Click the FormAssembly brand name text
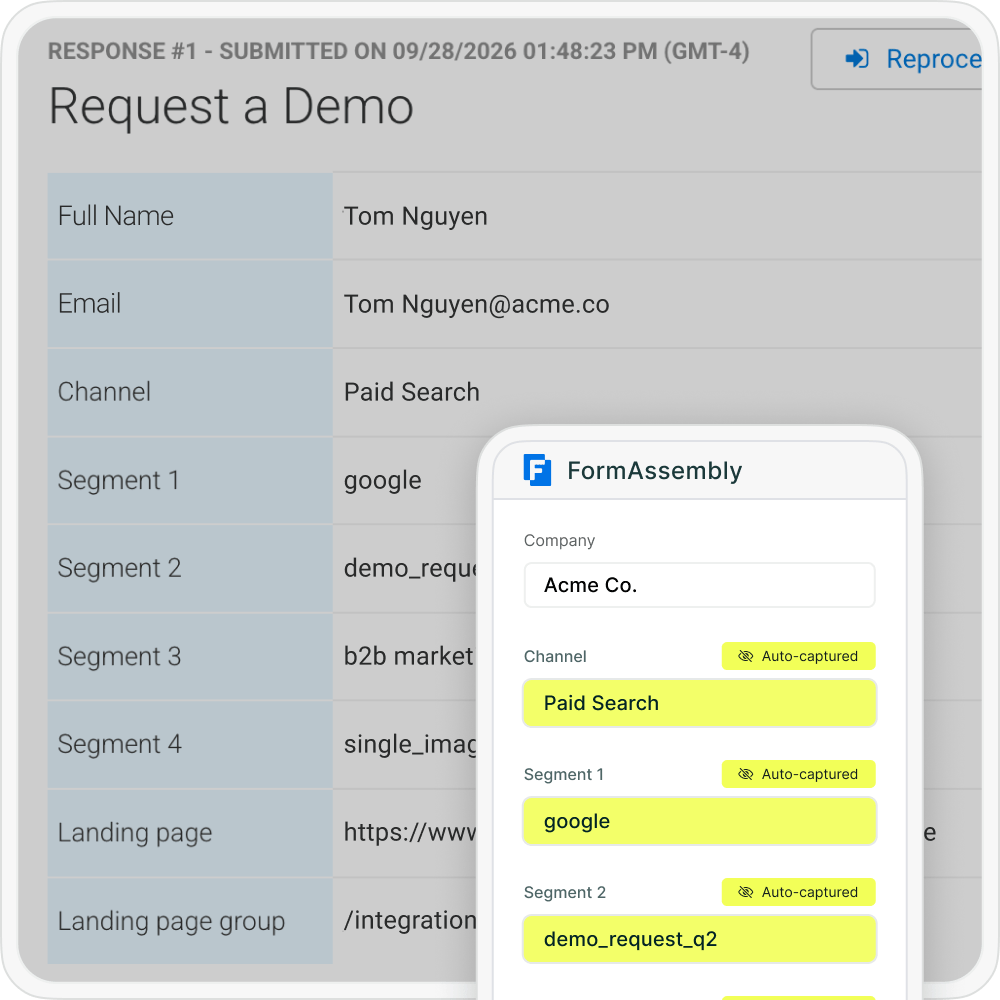Screen dimensions: 1000x1000 [654, 471]
